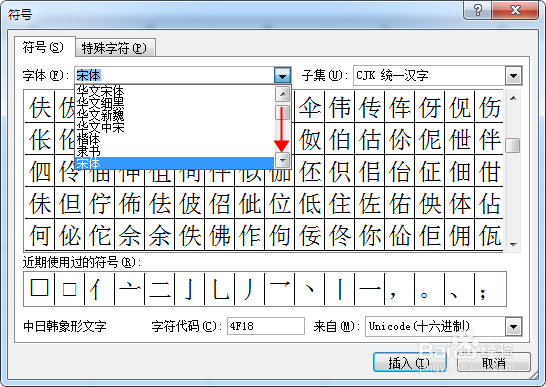This screenshot has height=387, width=546.
Task: Pick the 二 recent symbol
Action: [159, 289]
